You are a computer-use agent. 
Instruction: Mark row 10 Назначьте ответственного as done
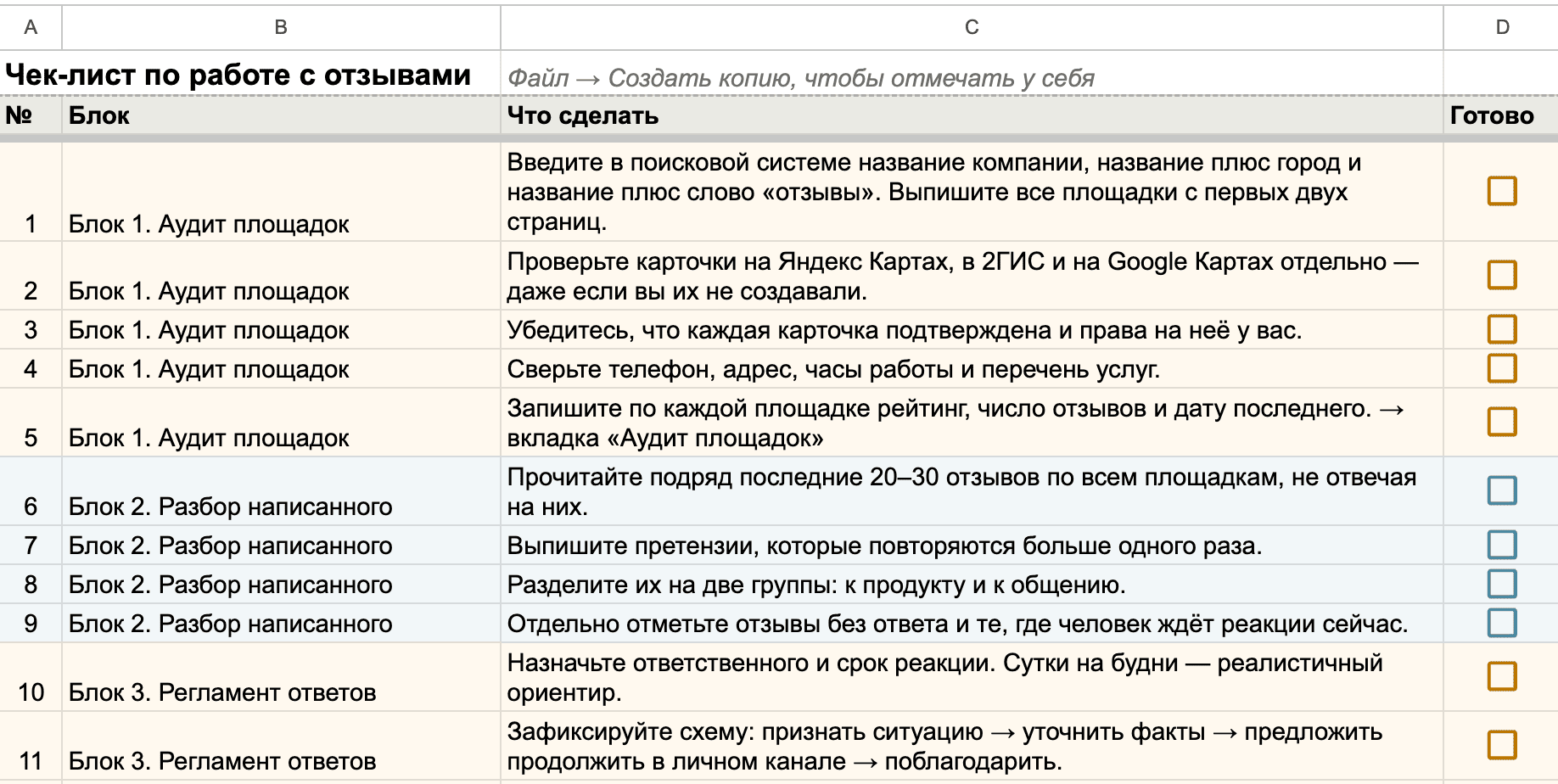point(1501,676)
